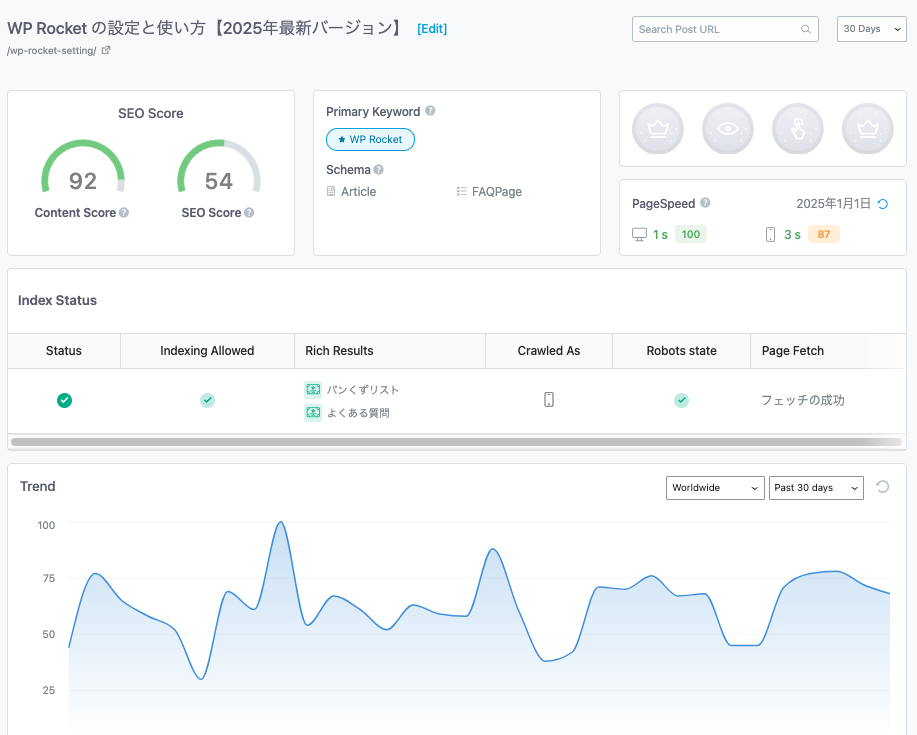Select the WP Rocket keyword tag

[x=370, y=139]
